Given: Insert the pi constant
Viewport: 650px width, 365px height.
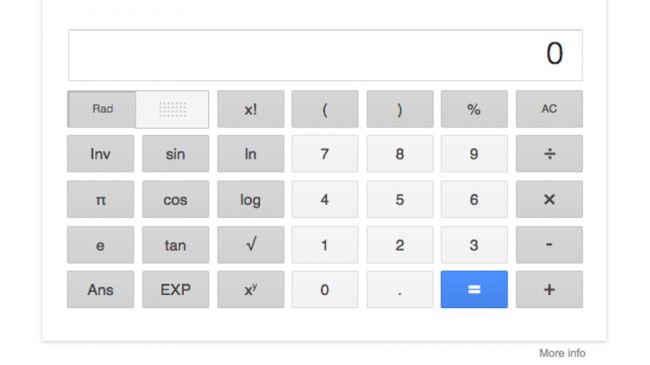Looking at the screenshot, I should [101, 200].
